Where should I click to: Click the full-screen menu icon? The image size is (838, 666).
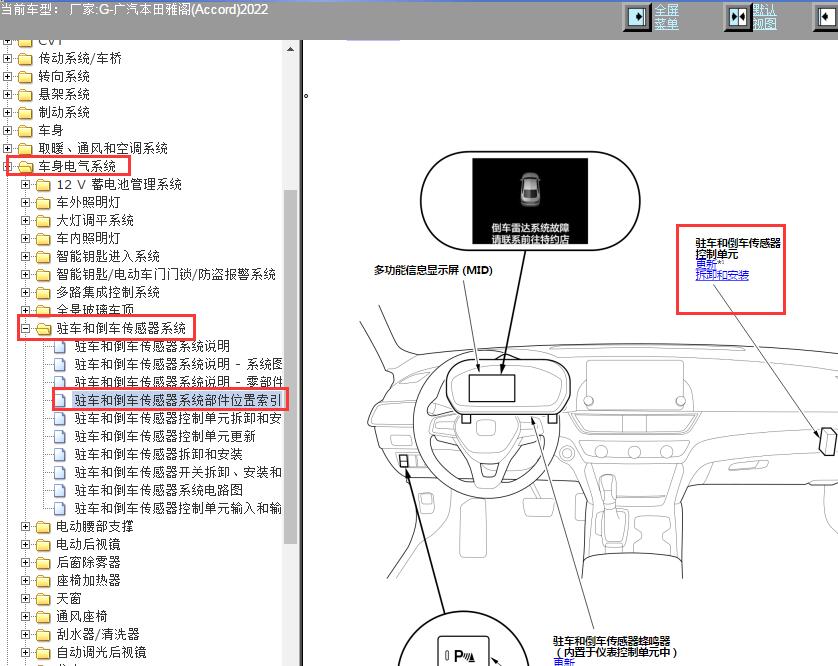[x=637, y=18]
